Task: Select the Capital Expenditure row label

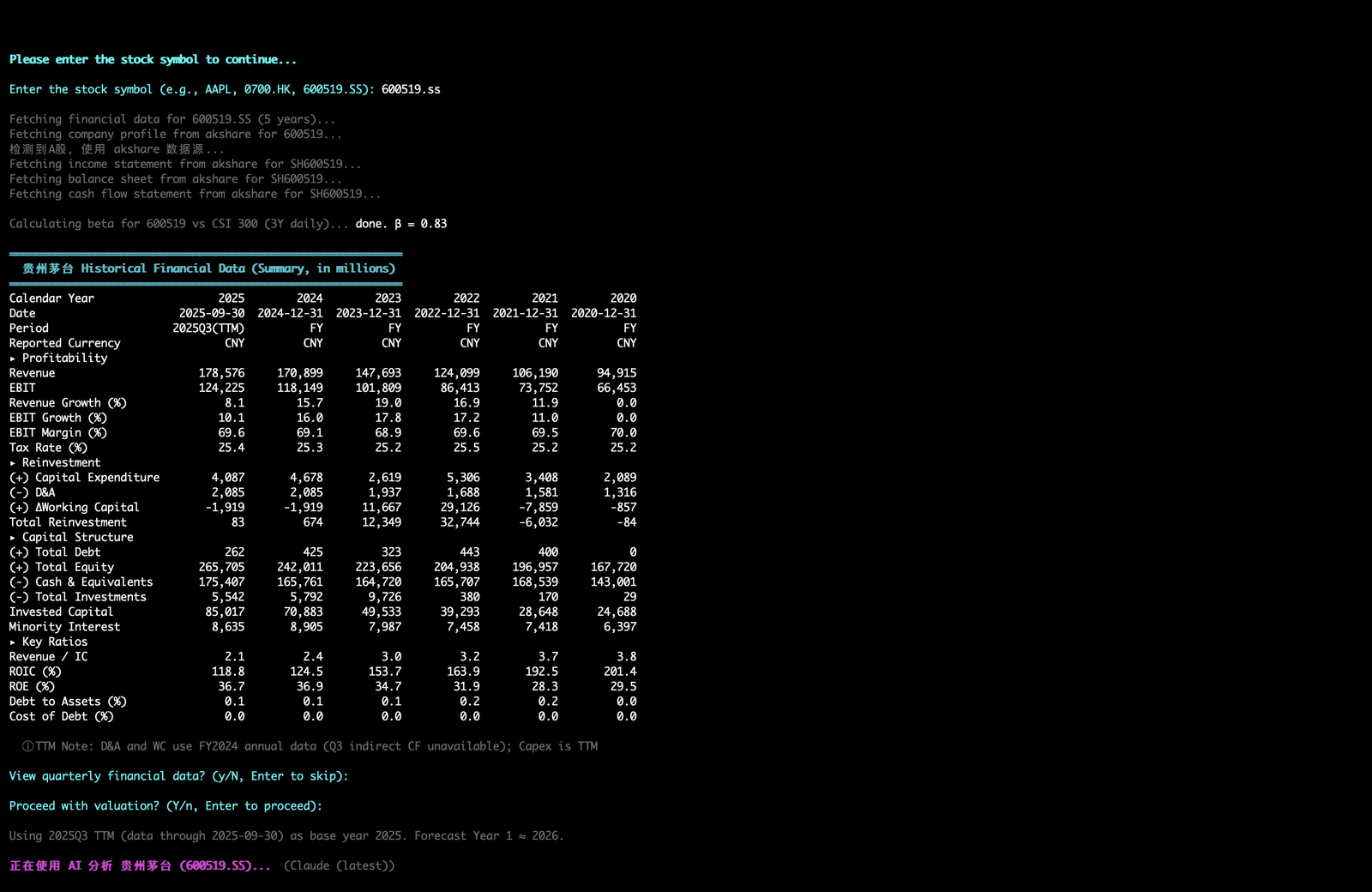Action: 84,478
